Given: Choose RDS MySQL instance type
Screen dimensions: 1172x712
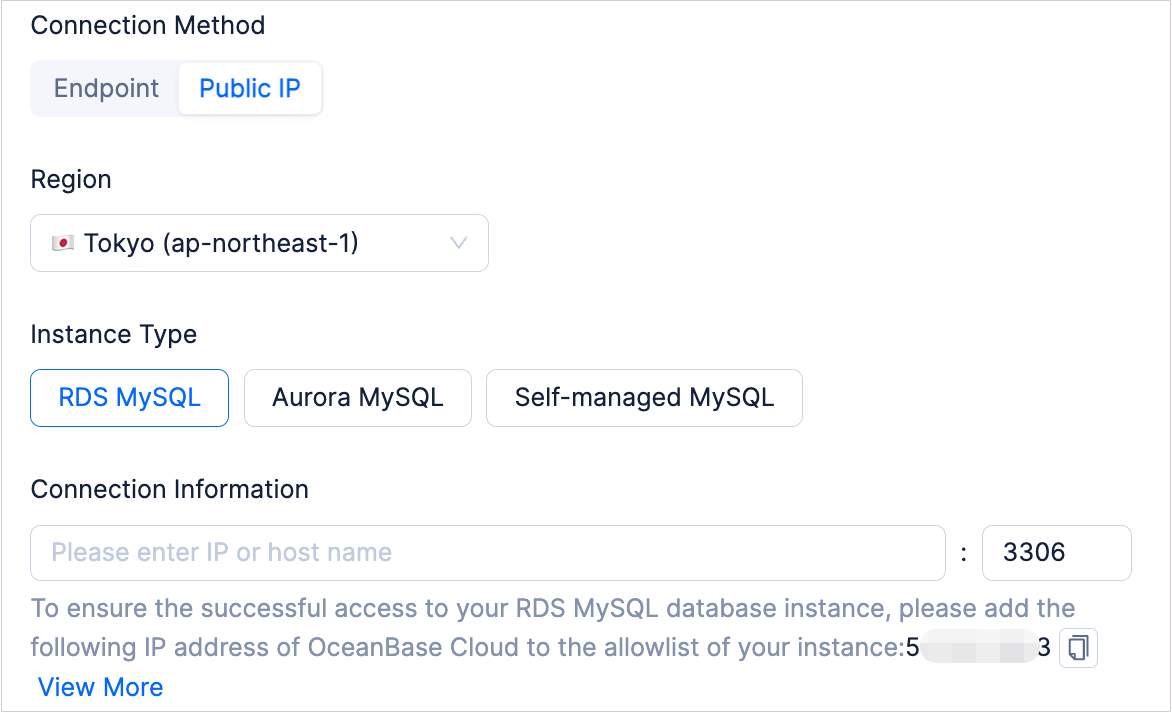Looking at the screenshot, I should click(x=130, y=398).
